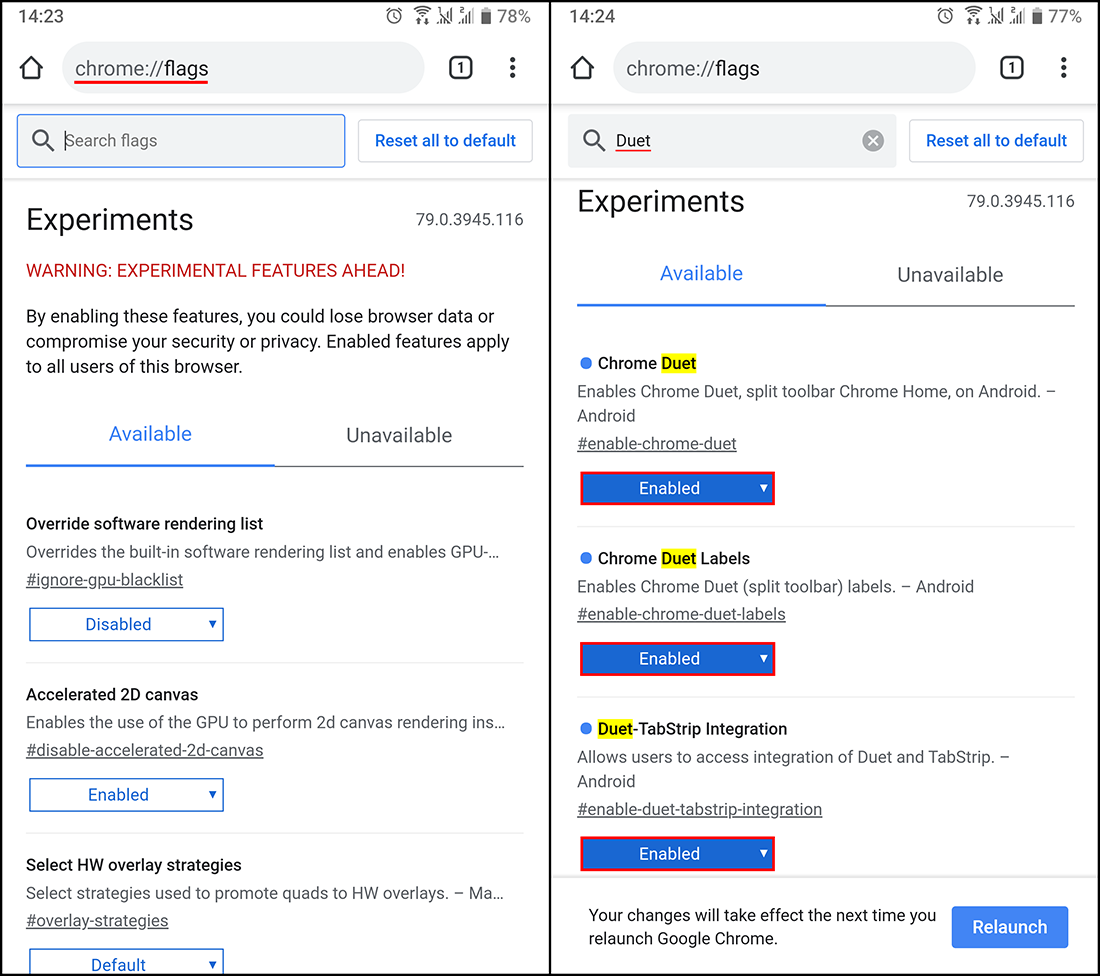Tap the Wi-Fi icon in the right status bar

pos(973,15)
